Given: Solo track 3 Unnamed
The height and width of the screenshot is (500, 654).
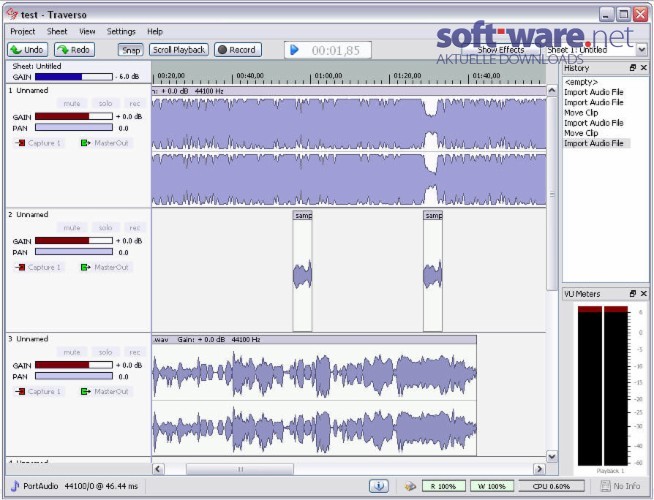Looking at the screenshot, I should click(x=105, y=352).
